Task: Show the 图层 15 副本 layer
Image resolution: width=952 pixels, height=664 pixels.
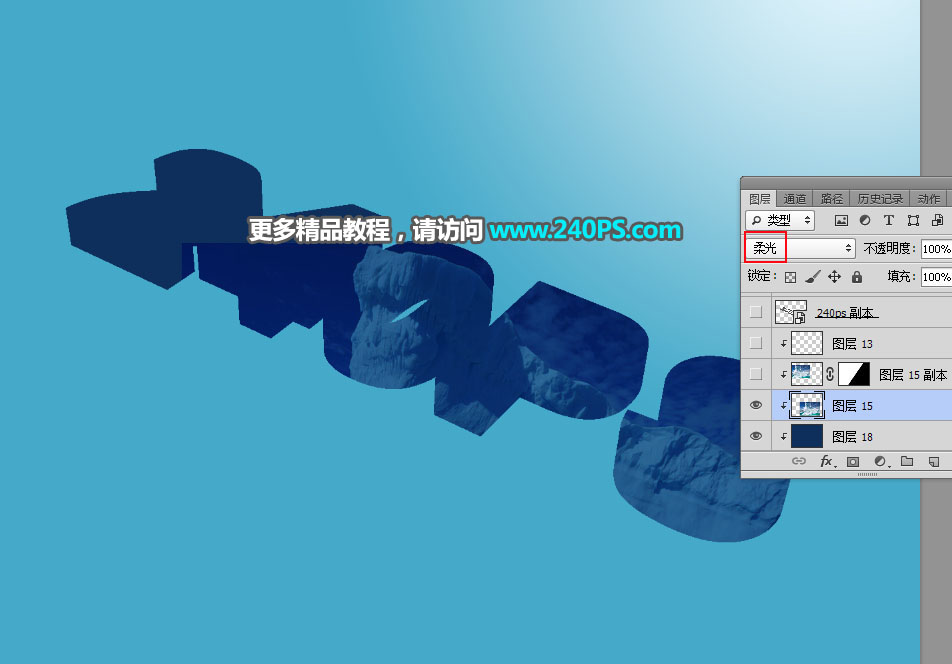Action: coord(756,374)
